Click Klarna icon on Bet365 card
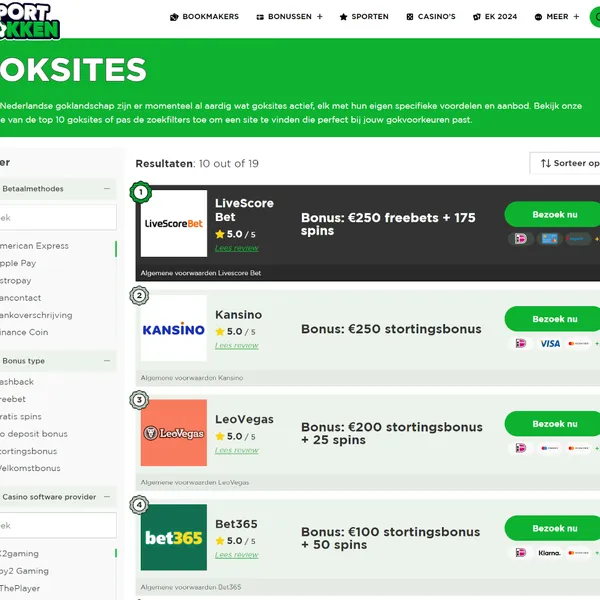Image resolution: width=600 pixels, height=600 pixels. click(550, 553)
